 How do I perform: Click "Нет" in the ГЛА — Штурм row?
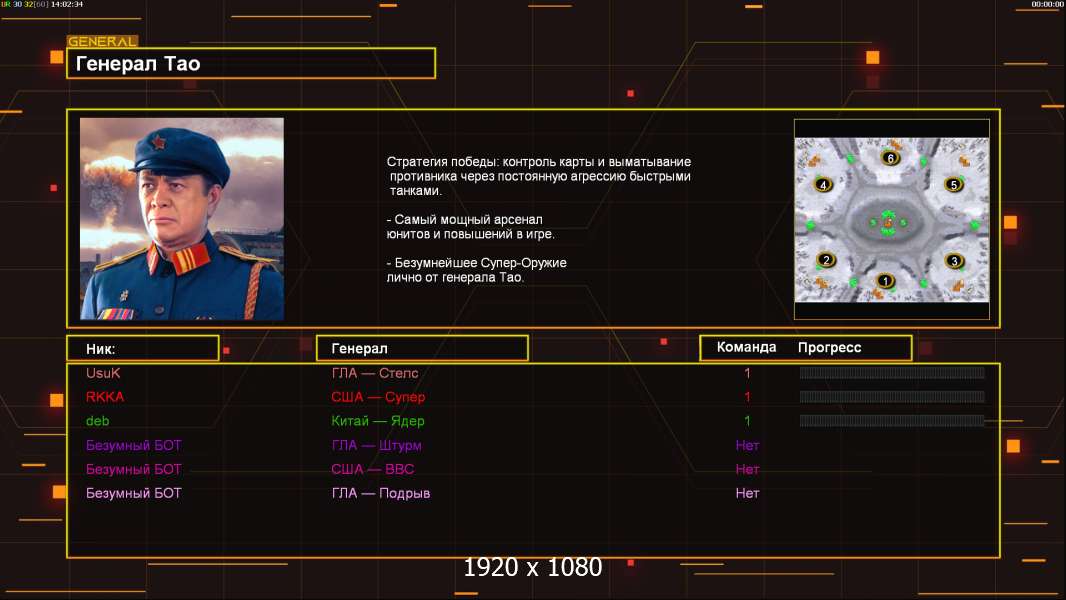click(747, 446)
